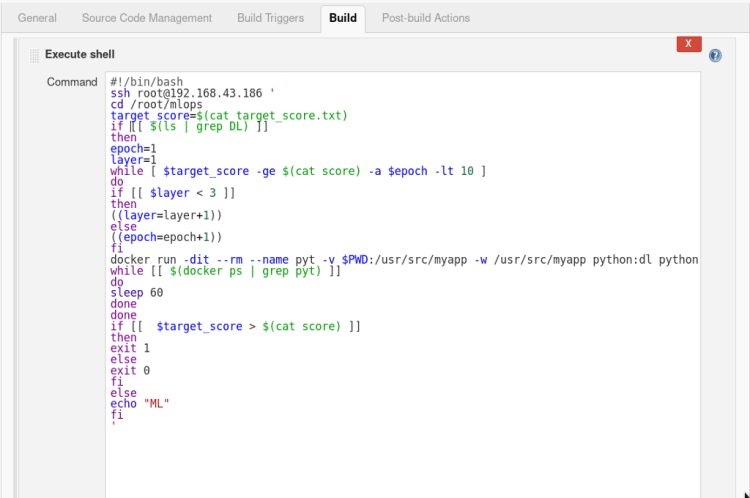Open the General tab
Viewport: 750px width, 498px height.
pos(37,18)
